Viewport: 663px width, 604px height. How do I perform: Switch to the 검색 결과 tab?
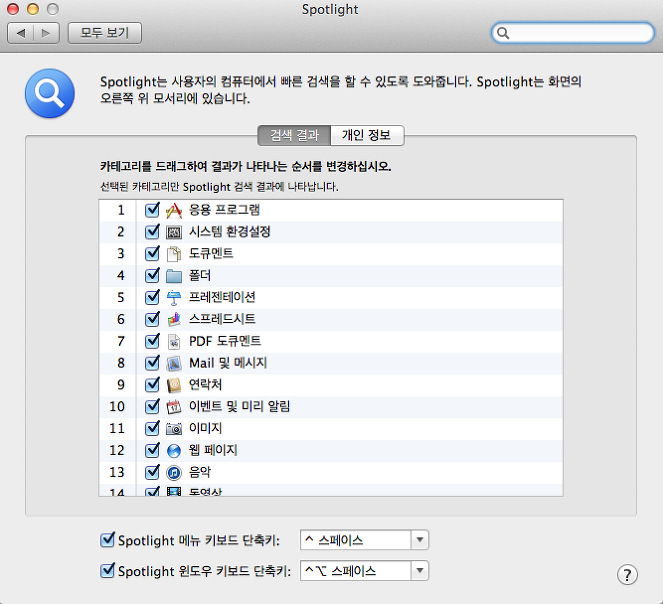(294, 135)
